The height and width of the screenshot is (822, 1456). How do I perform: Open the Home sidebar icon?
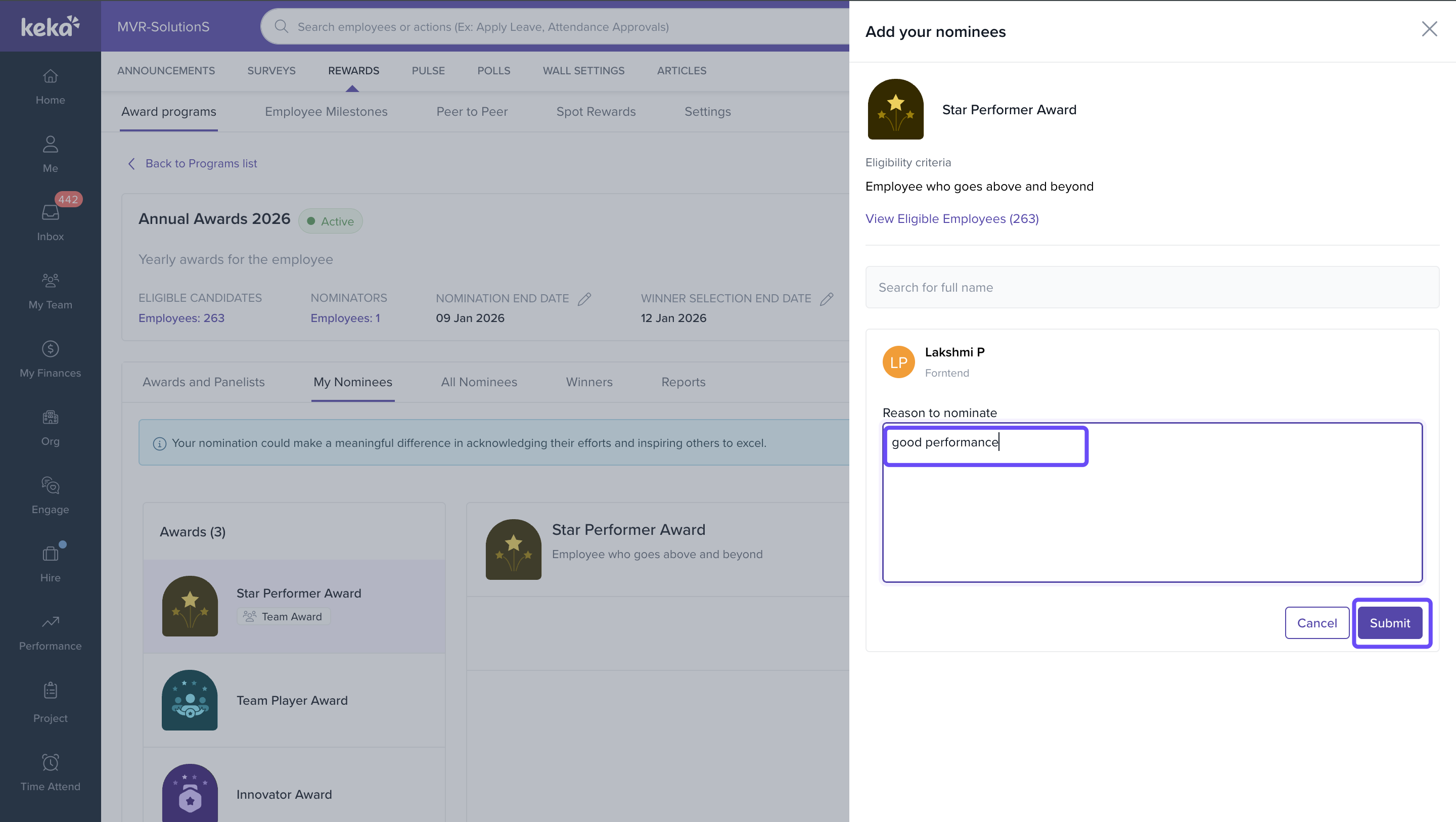pyautogui.click(x=51, y=76)
